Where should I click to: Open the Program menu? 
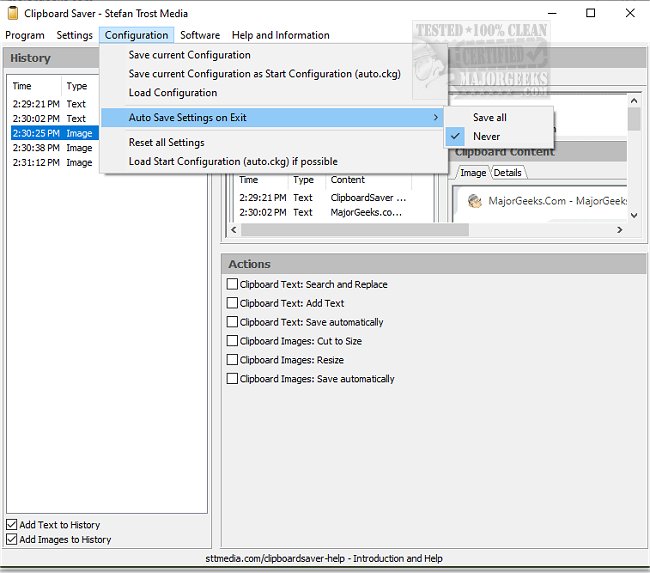click(x=25, y=35)
